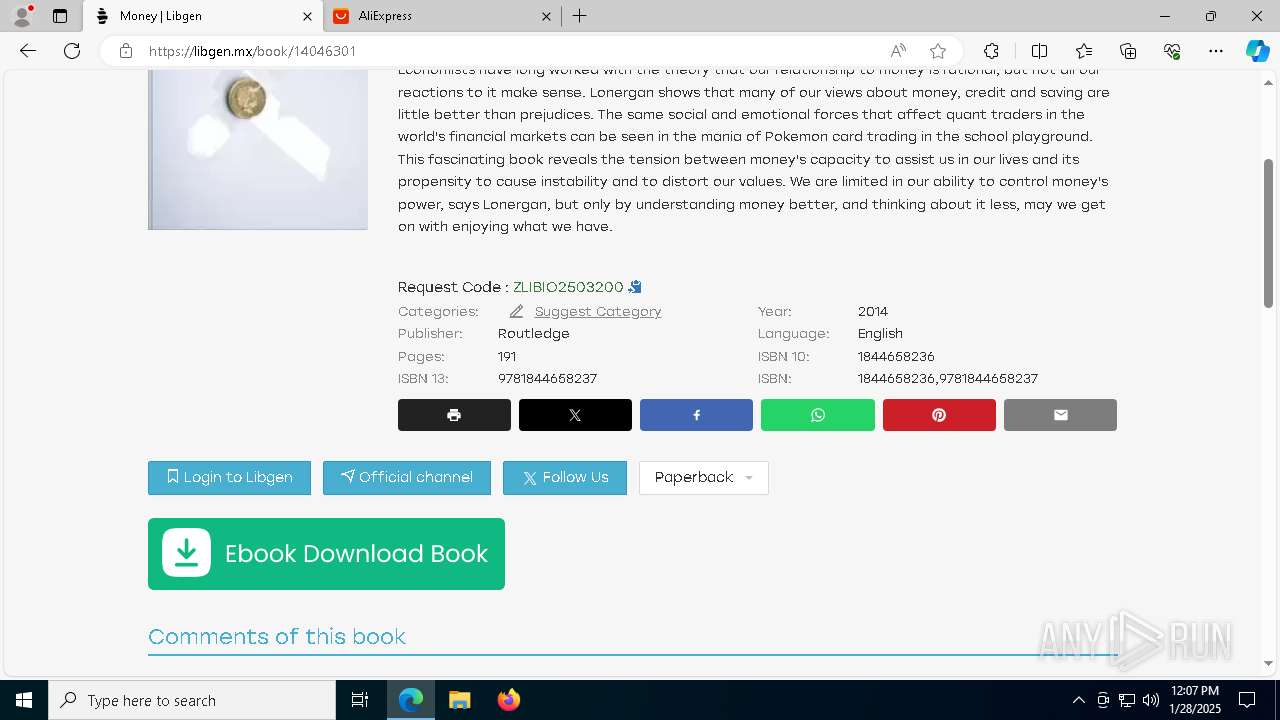Click the book cover thumbnail
This screenshot has width=1280, height=720.
258,150
